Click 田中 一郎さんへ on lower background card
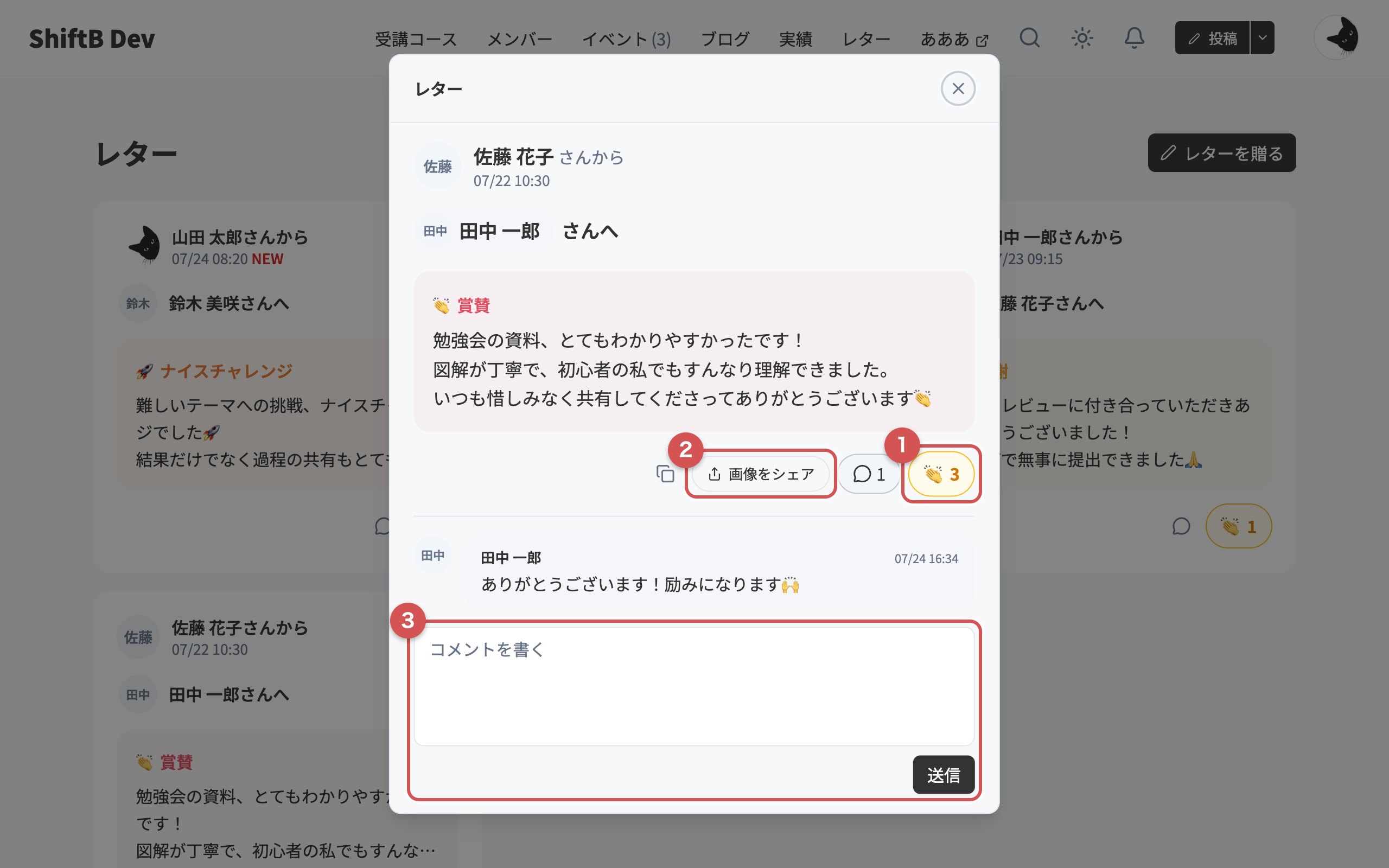 tap(228, 694)
